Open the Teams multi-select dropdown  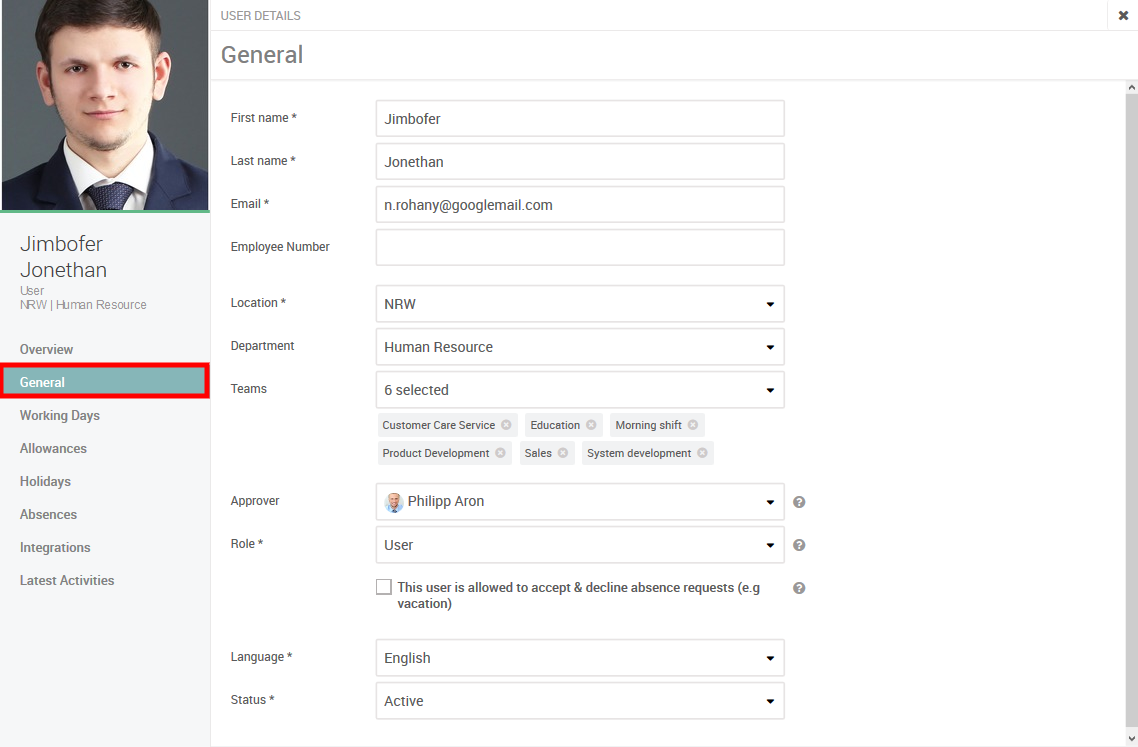point(579,390)
